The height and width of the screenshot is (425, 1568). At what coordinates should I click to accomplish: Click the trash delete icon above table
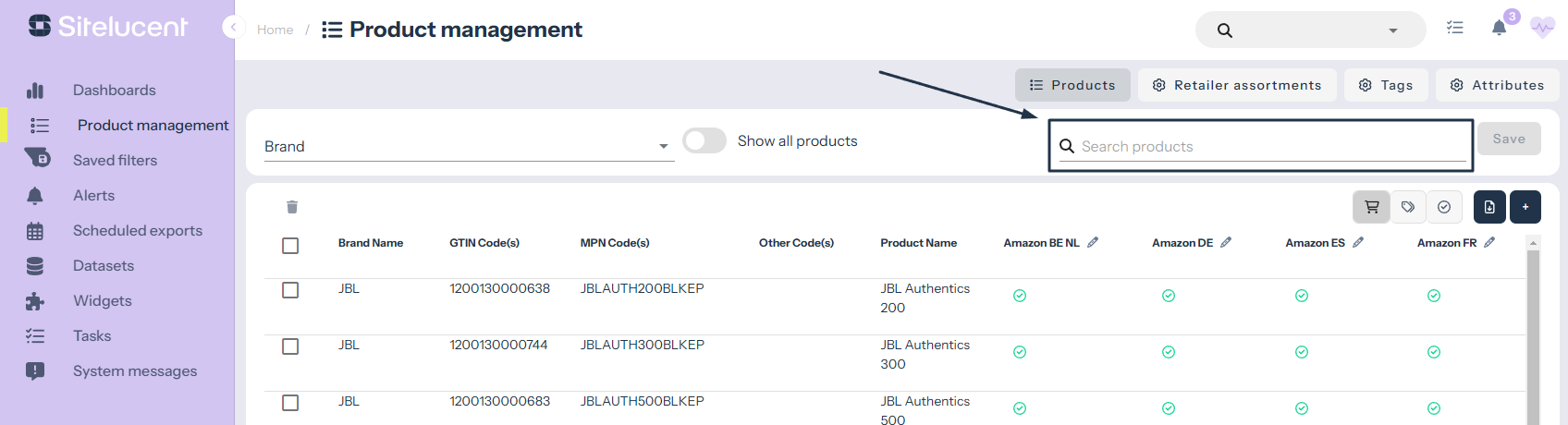click(292, 207)
